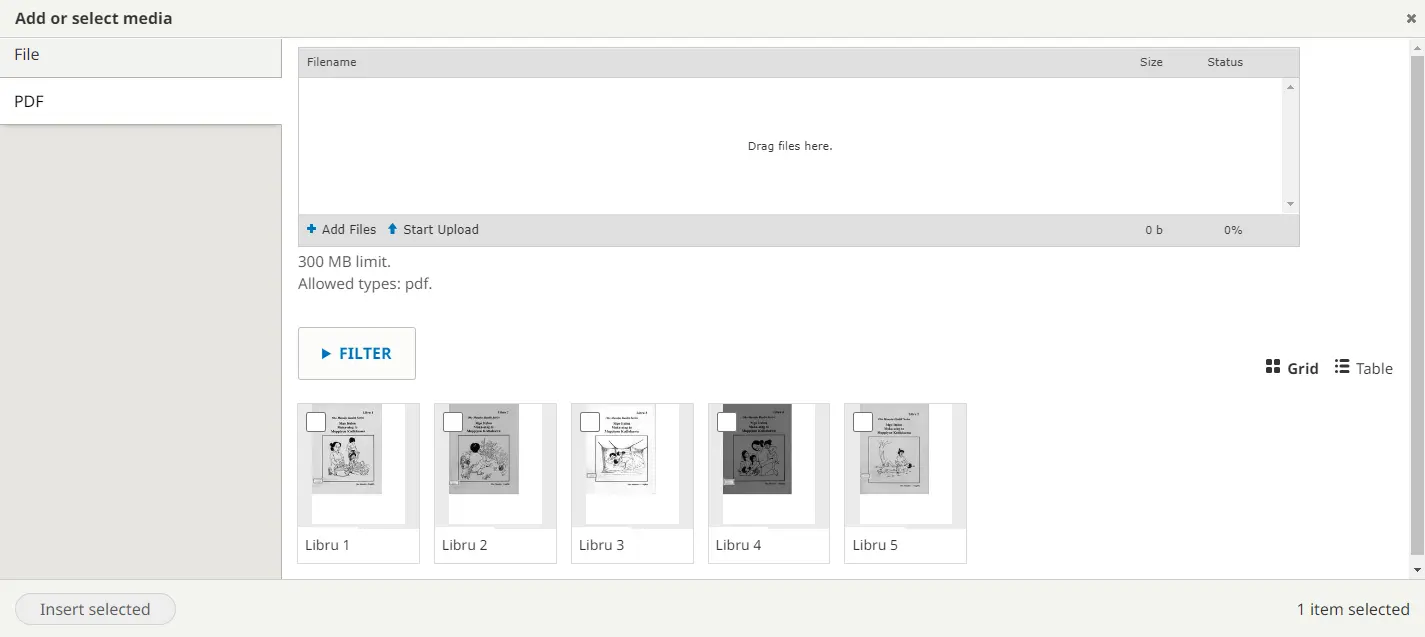Switch to Table view icon
1425x637 pixels.
coord(1342,367)
